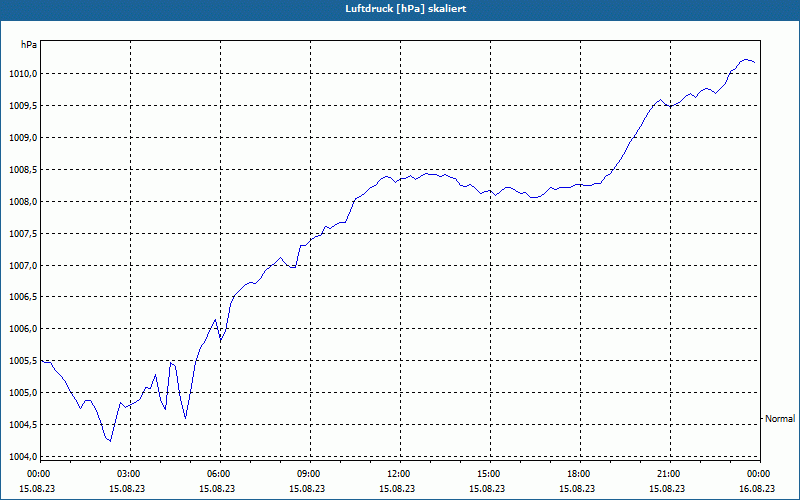Click the '1007,0' y-axis value
This screenshot has width=800, height=500.
23,265
